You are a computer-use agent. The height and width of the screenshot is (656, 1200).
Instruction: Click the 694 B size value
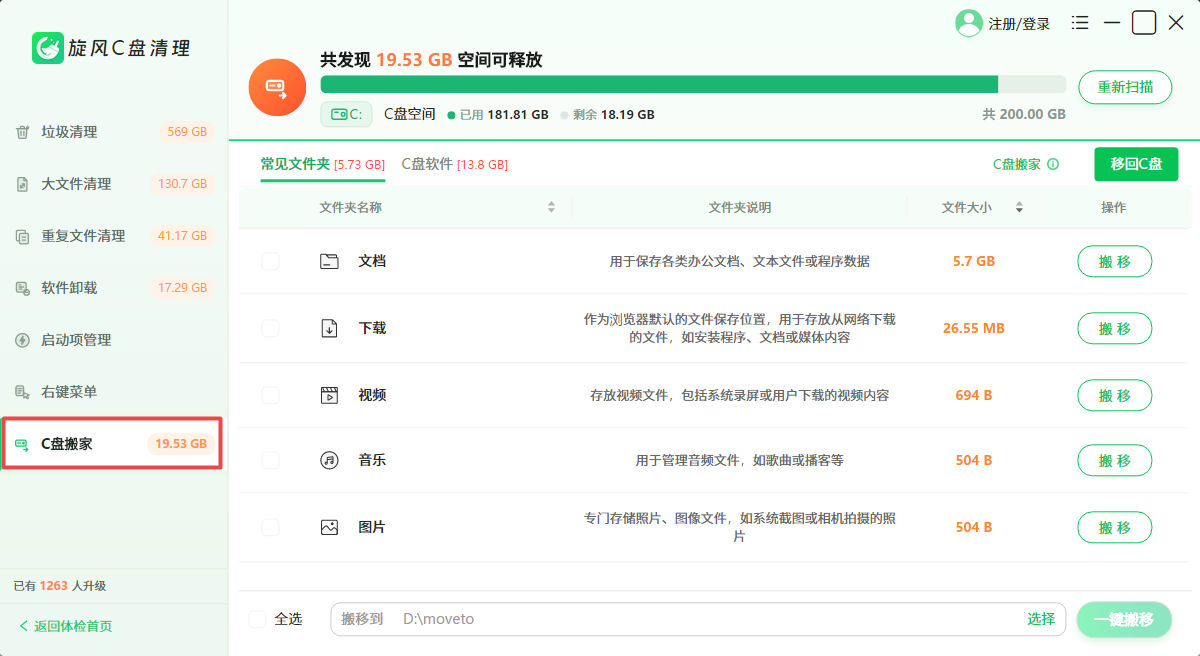click(x=973, y=395)
